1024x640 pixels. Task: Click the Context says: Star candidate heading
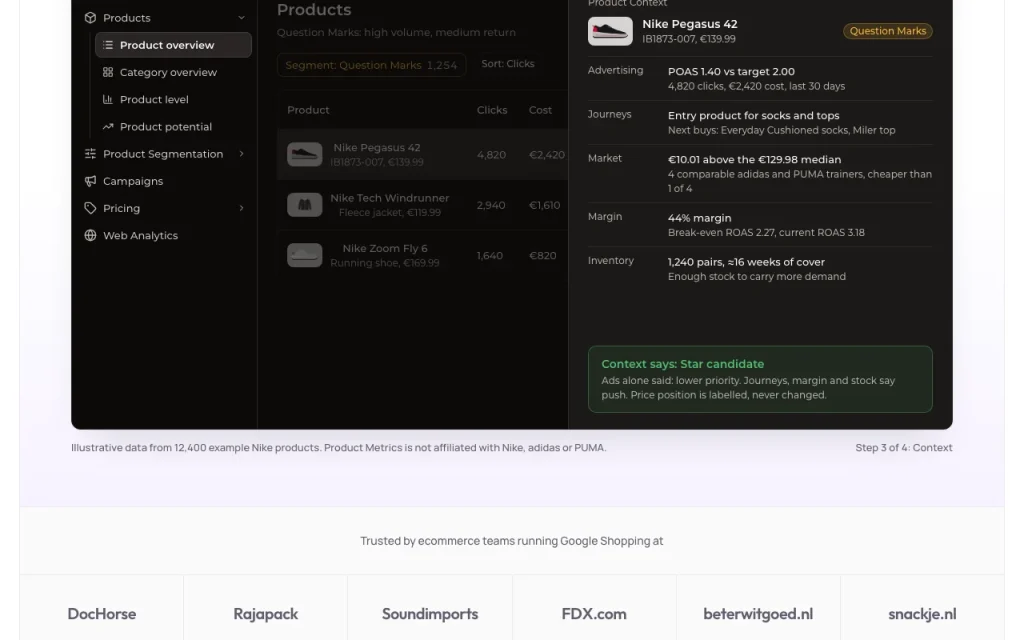[x=682, y=364]
